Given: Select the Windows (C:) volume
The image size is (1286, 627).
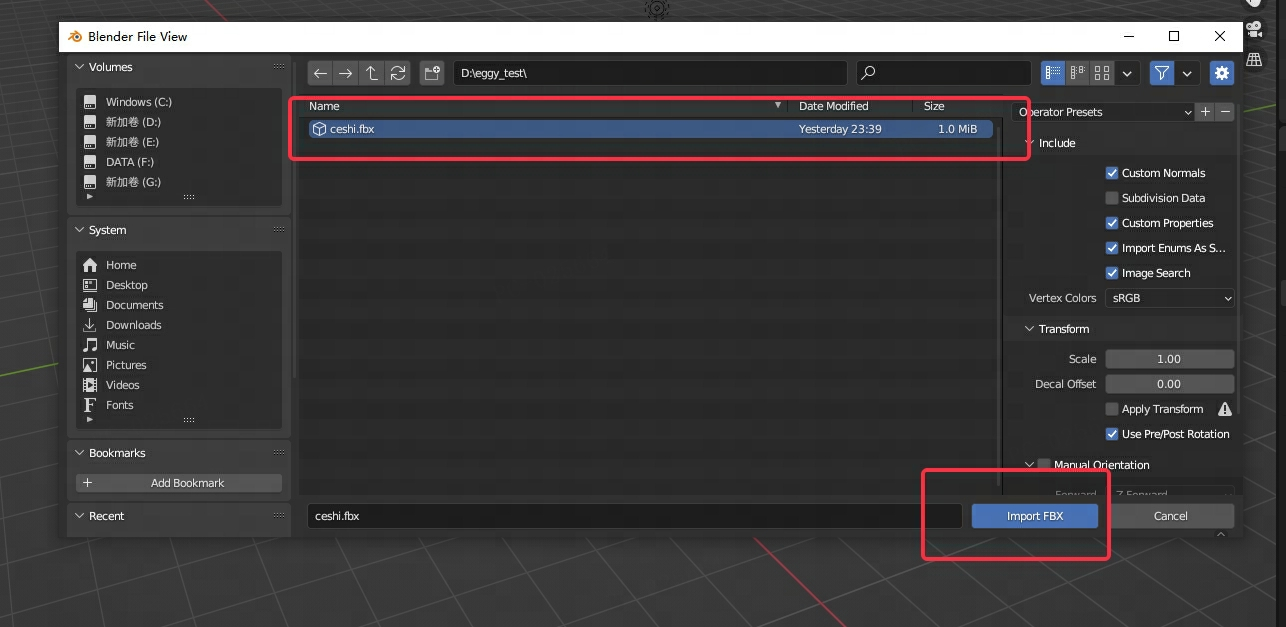Looking at the screenshot, I should pyautogui.click(x=139, y=102).
